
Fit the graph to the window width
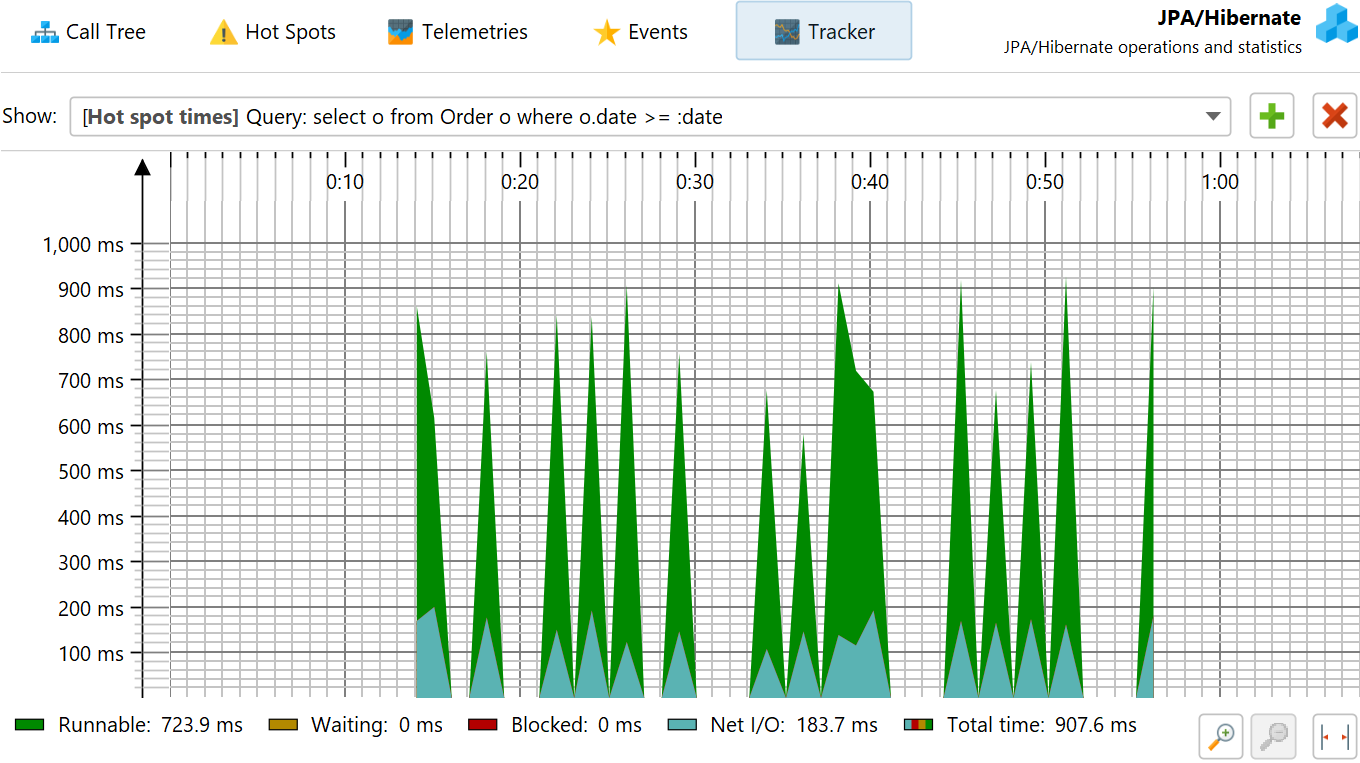tap(1334, 737)
